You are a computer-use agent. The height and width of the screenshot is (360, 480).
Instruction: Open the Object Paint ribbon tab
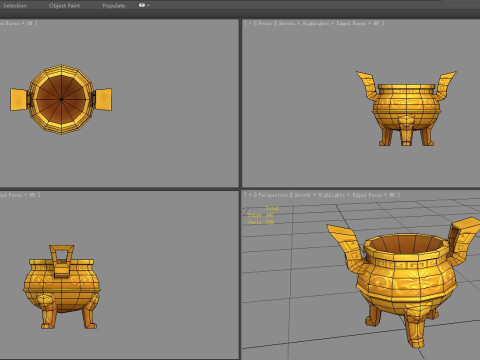tap(64, 6)
